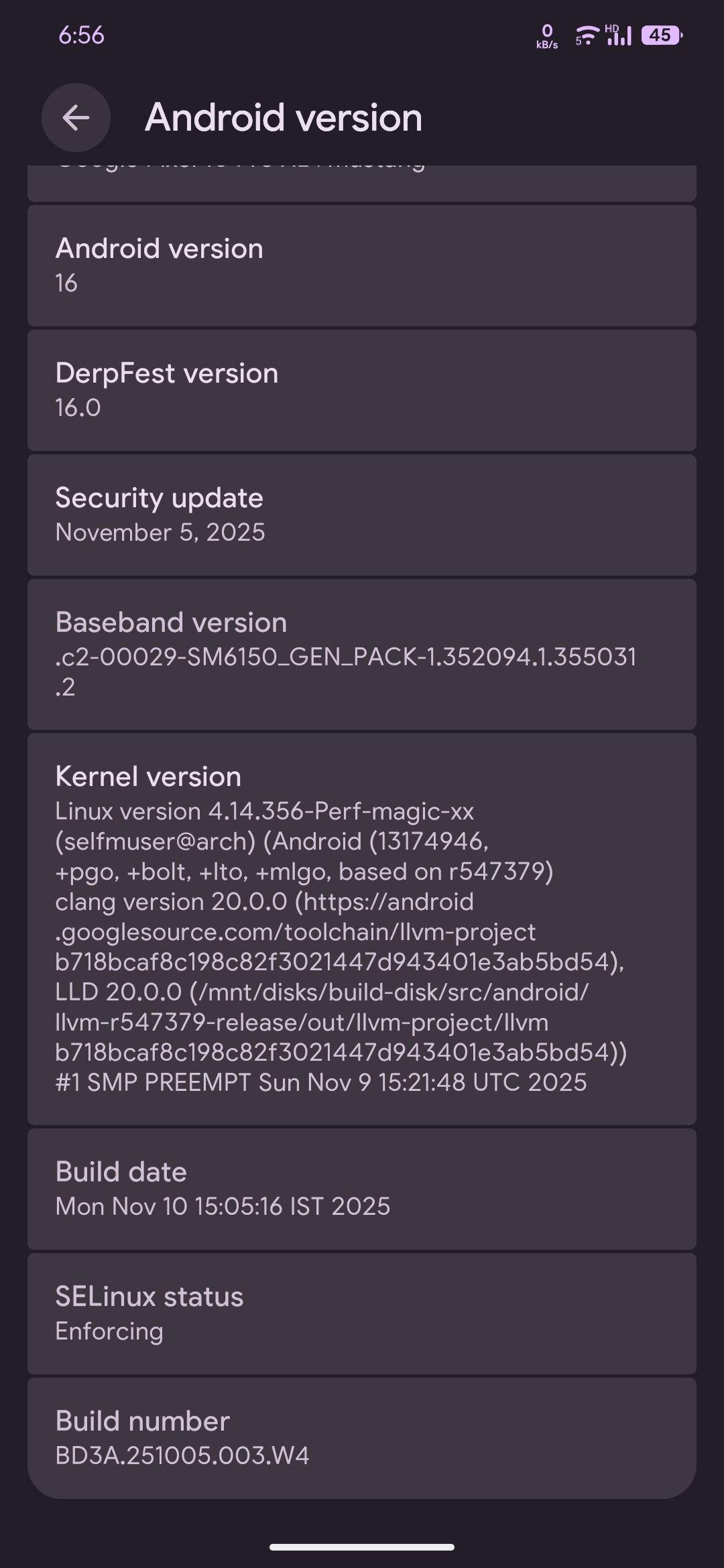Tap the SELinux status entry

[361, 1313]
